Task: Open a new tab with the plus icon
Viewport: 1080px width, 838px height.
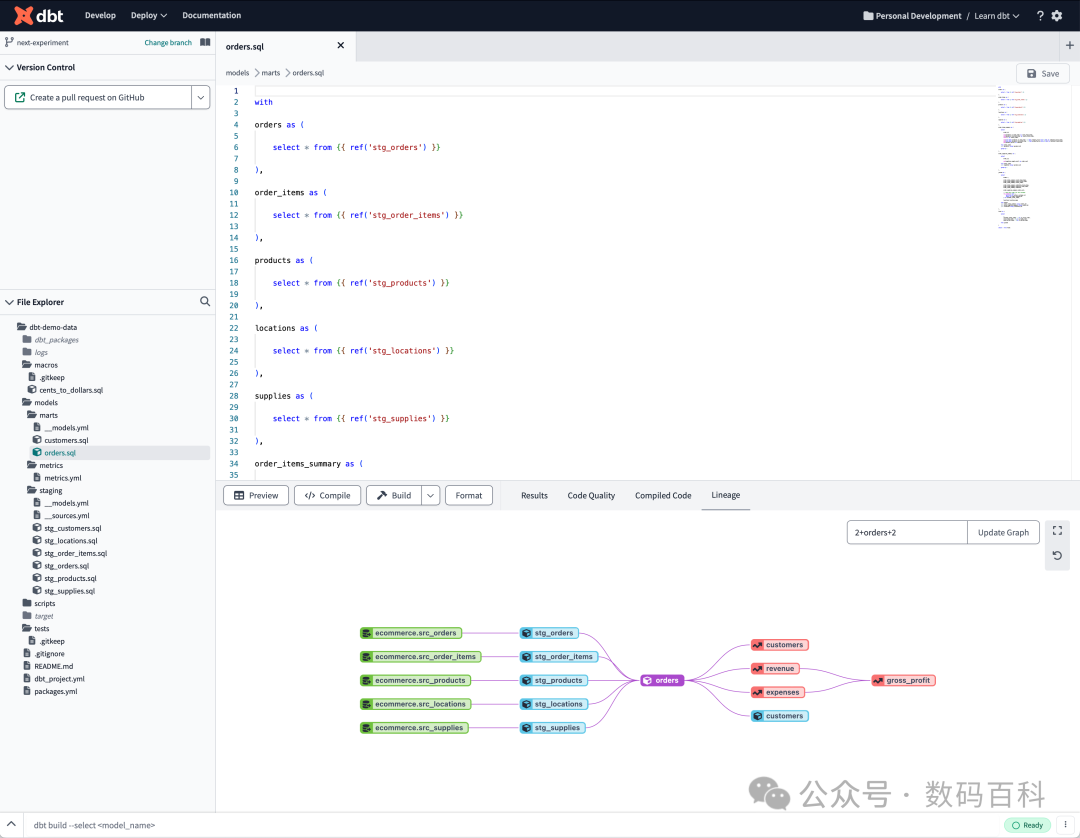Action: pyautogui.click(x=1069, y=46)
